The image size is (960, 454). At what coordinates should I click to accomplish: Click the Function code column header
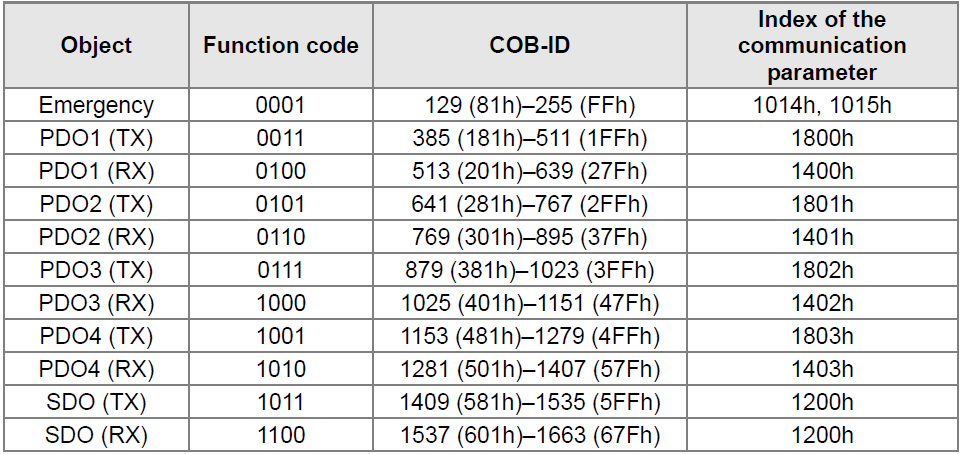(x=280, y=46)
